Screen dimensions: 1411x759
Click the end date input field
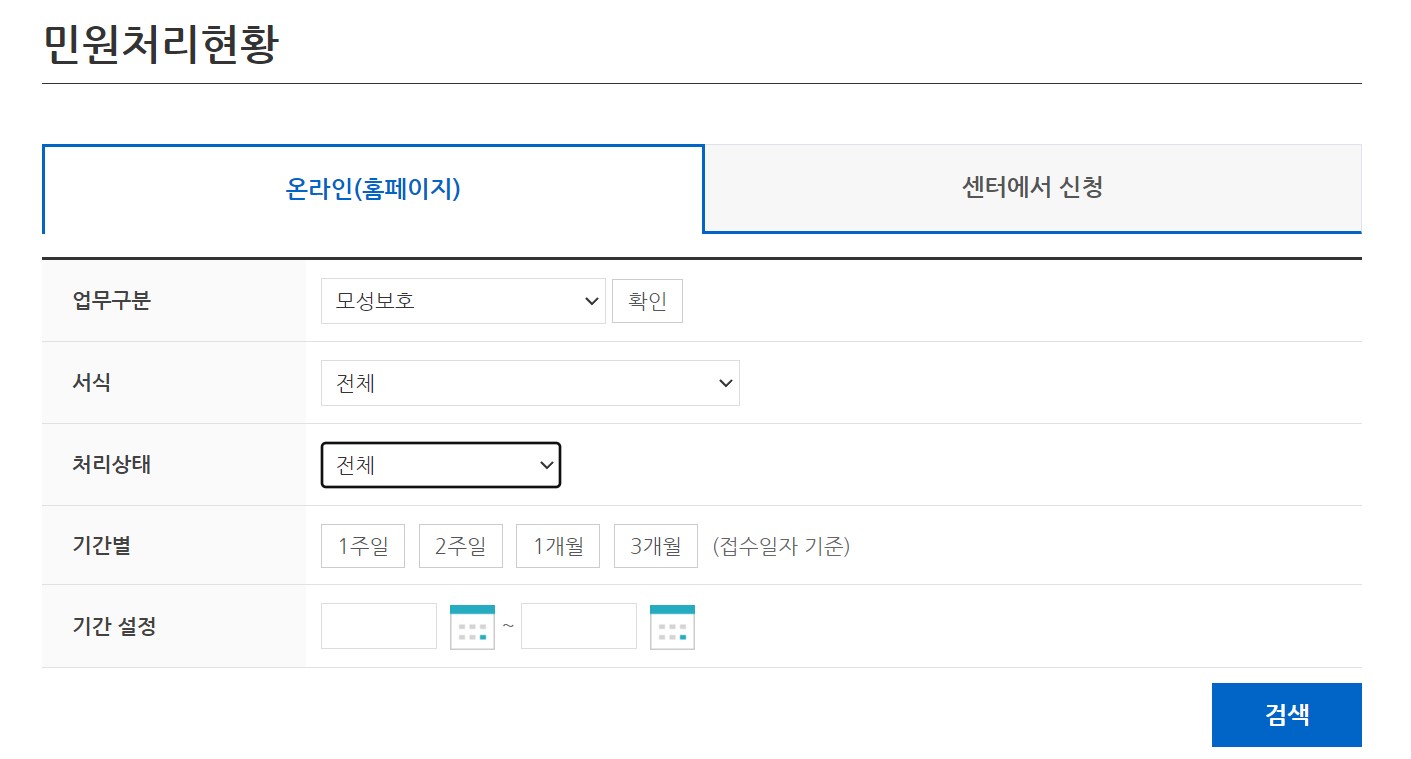click(578, 626)
